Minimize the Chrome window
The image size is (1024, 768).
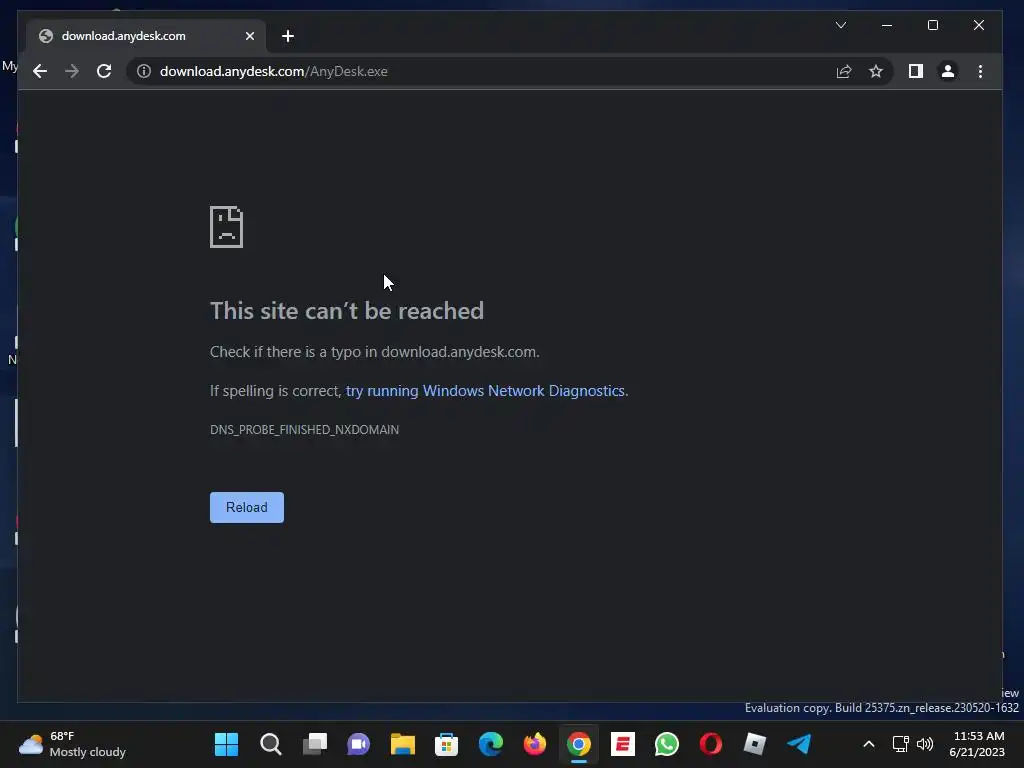tap(887, 25)
